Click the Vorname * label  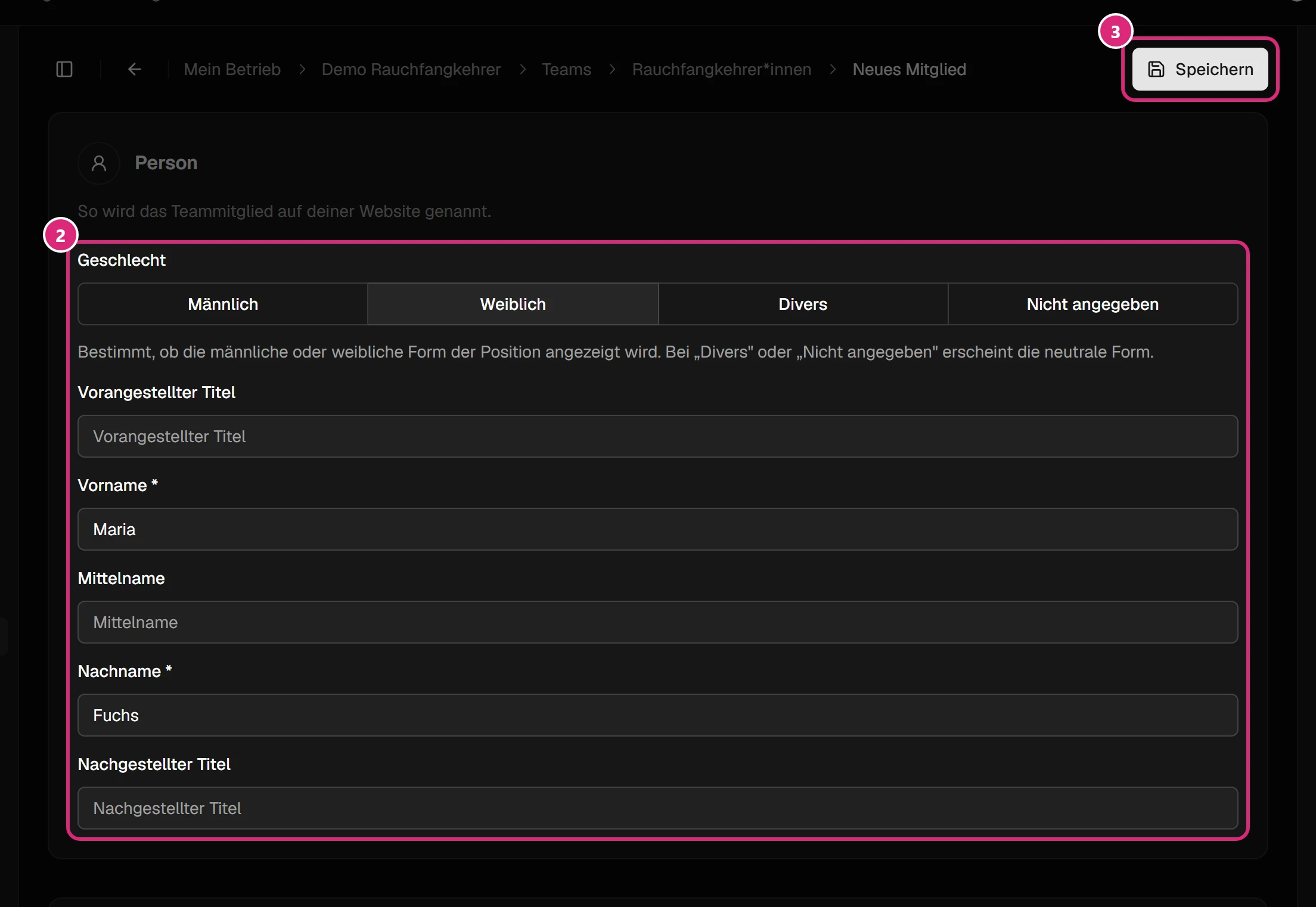pos(117,485)
